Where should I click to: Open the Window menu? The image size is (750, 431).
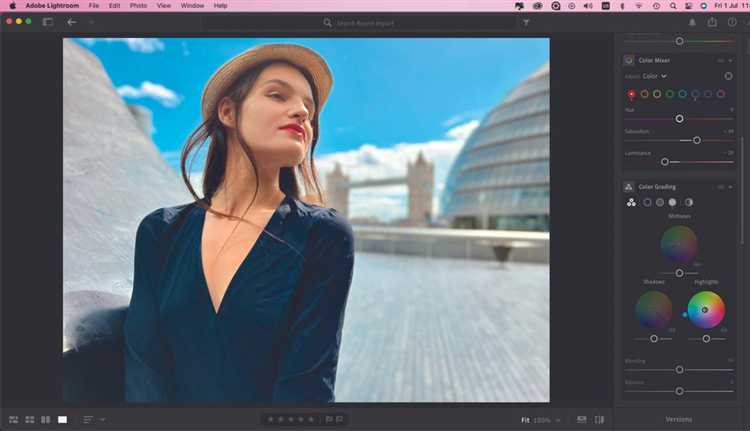point(193,6)
